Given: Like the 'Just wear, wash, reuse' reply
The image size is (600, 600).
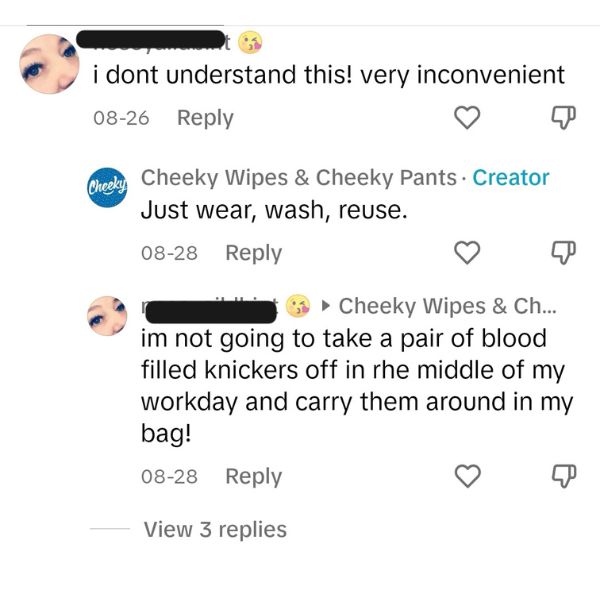Looking at the screenshot, I should 468,254.
